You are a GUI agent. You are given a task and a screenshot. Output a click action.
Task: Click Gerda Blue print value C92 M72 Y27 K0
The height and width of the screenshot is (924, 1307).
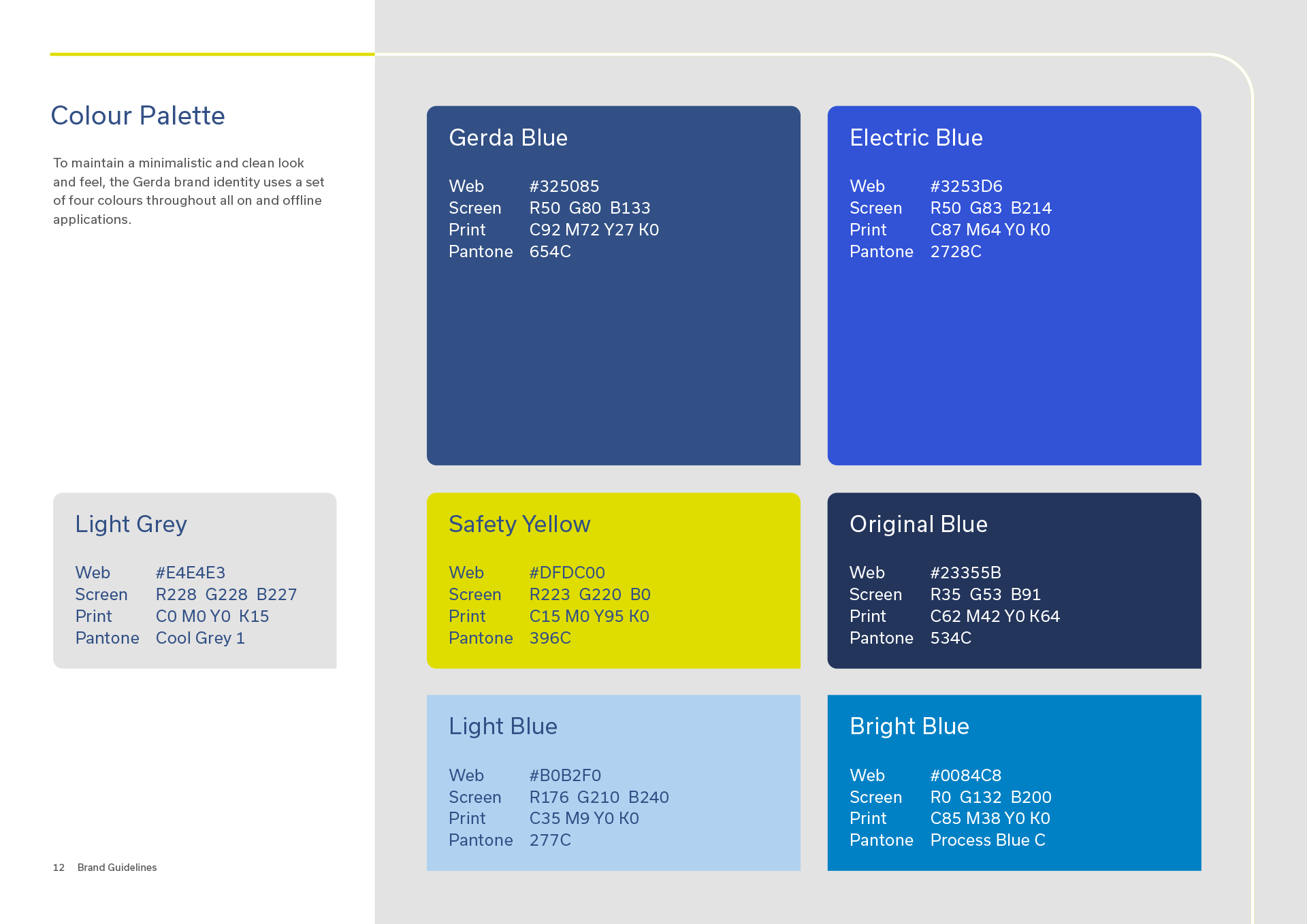point(594,230)
